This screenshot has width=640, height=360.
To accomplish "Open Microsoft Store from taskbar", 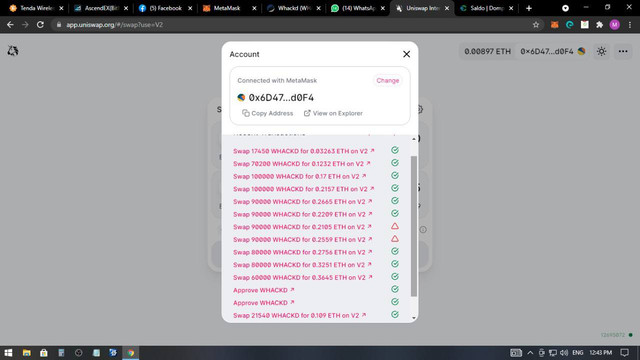I will click(x=44, y=353).
